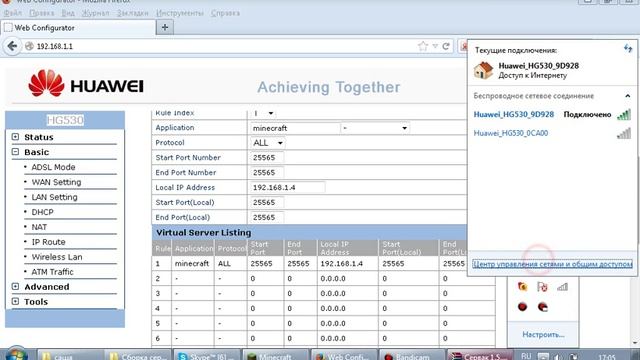Open a new tab with the plus button

tap(165, 27)
